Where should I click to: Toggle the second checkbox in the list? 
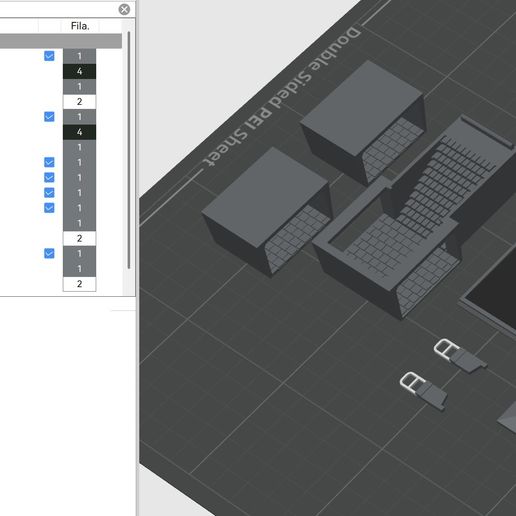click(49, 117)
